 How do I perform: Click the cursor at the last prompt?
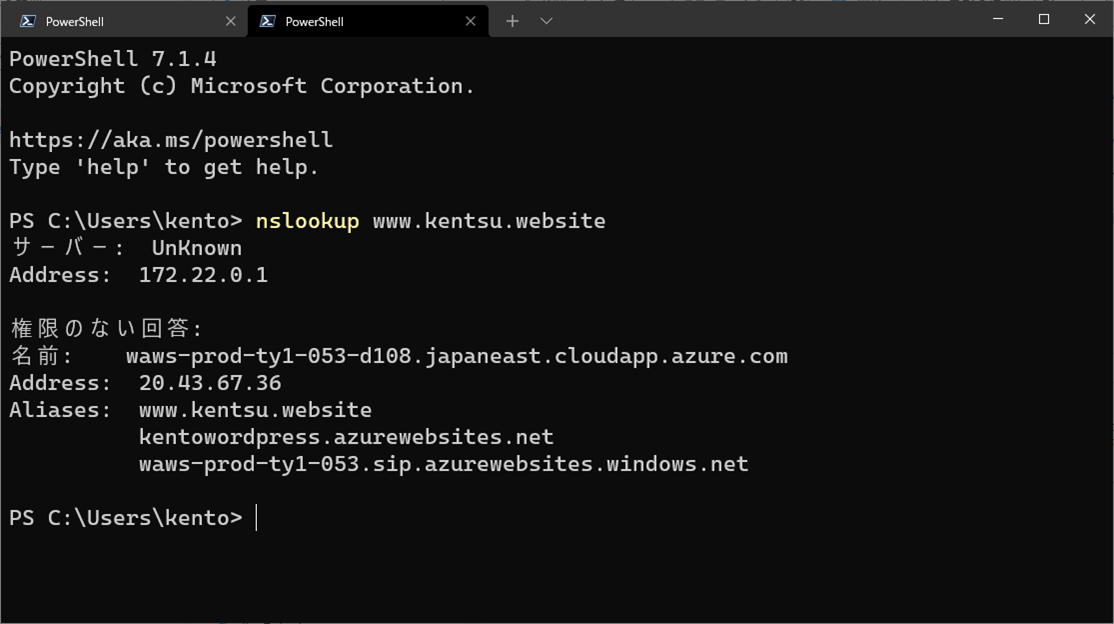(257, 518)
